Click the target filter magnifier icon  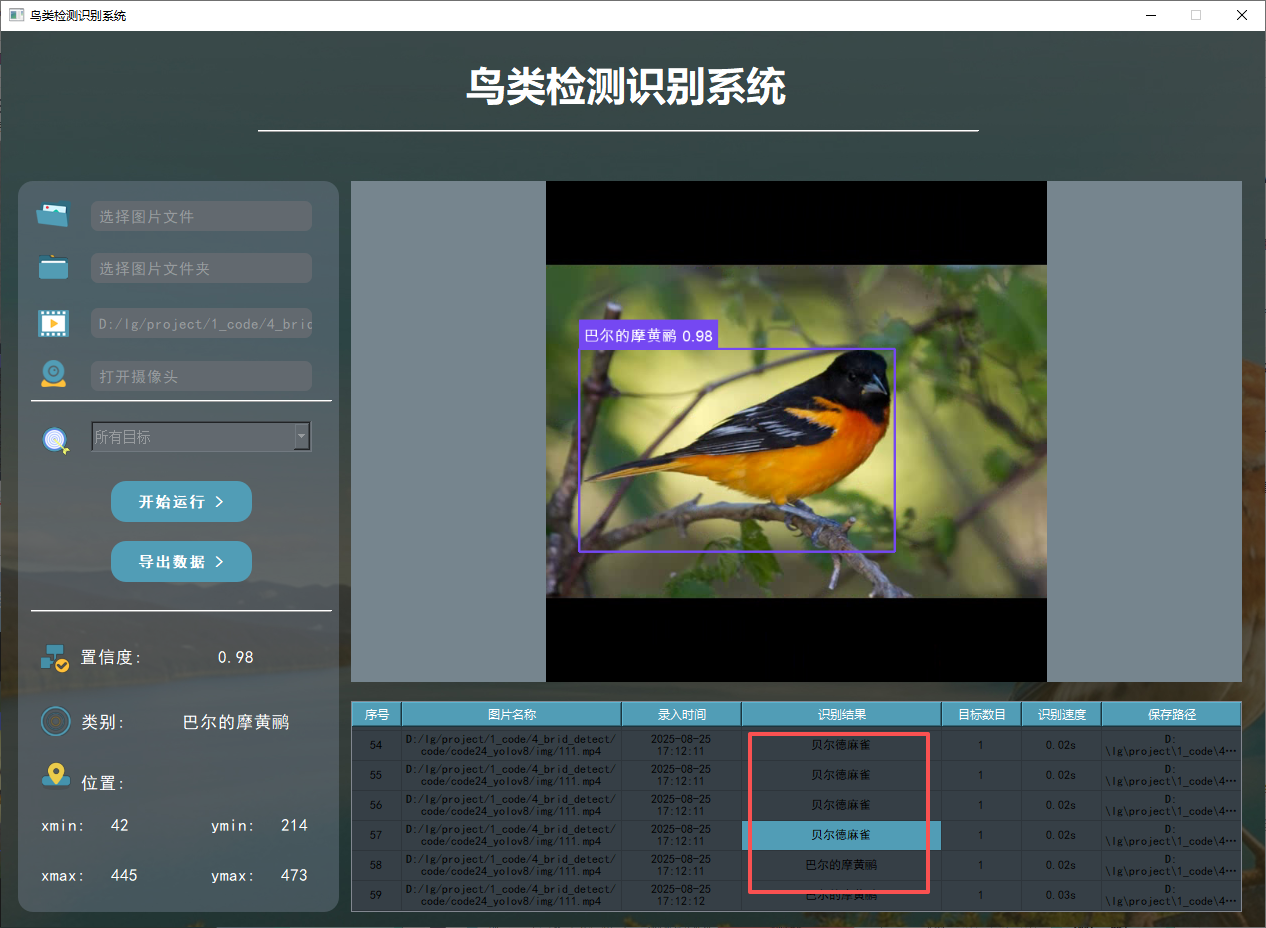pyautogui.click(x=56, y=439)
